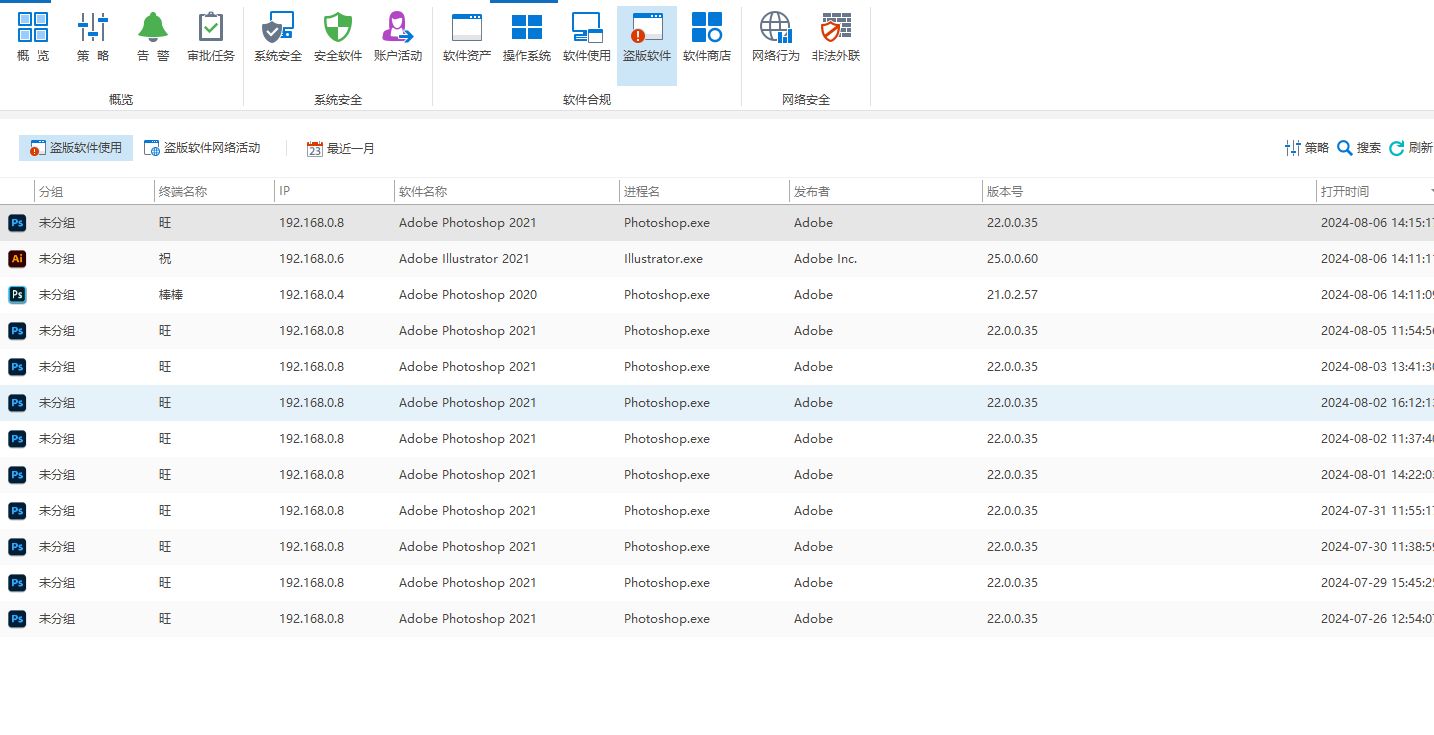Click the 刷新 refresh button
Image resolution: width=1434 pixels, height=735 pixels.
coord(1411,148)
